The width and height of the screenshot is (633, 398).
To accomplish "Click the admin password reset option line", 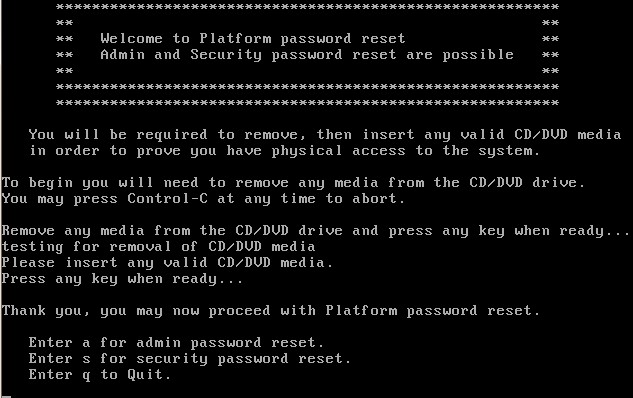I will pyautogui.click(x=176, y=343).
